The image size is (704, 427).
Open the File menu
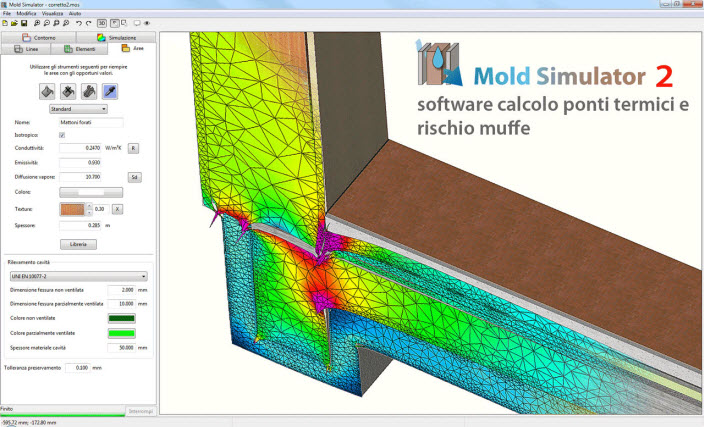coord(7,13)
